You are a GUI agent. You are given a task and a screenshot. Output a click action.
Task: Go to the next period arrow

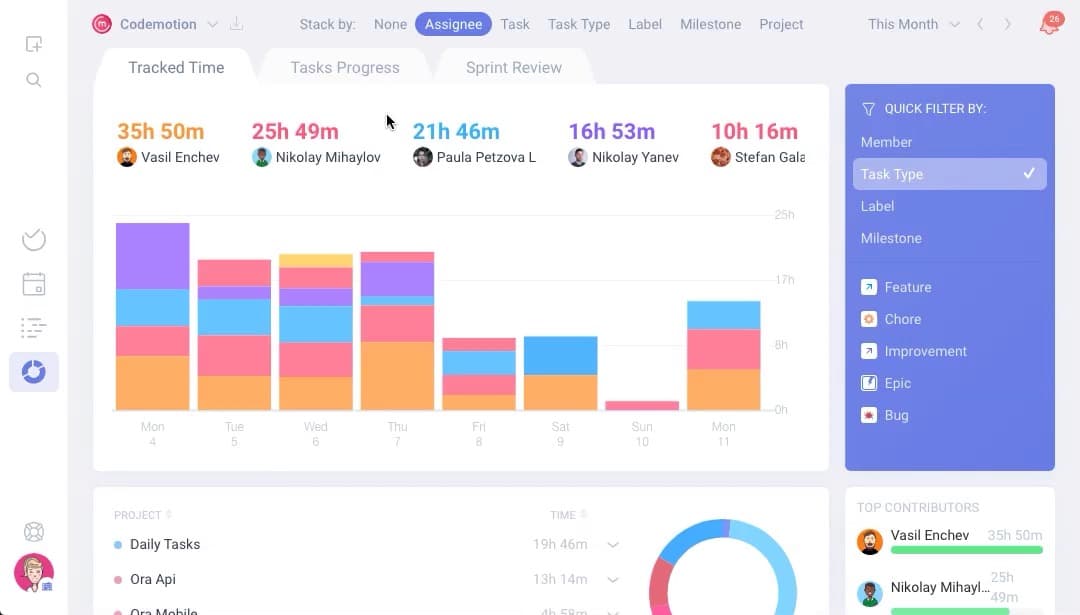click(1008, 24)
